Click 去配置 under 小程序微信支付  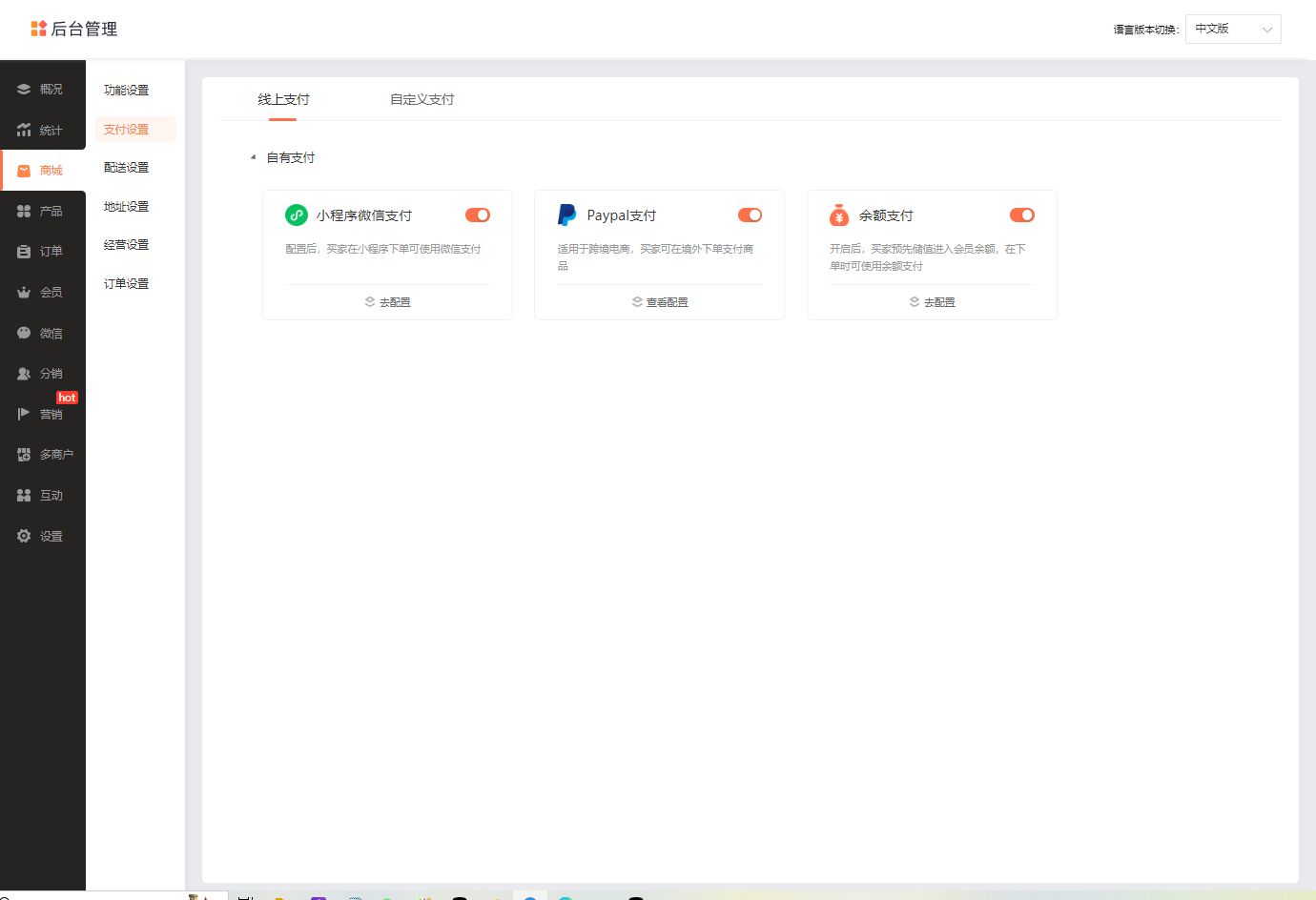(x=387, y=302)
